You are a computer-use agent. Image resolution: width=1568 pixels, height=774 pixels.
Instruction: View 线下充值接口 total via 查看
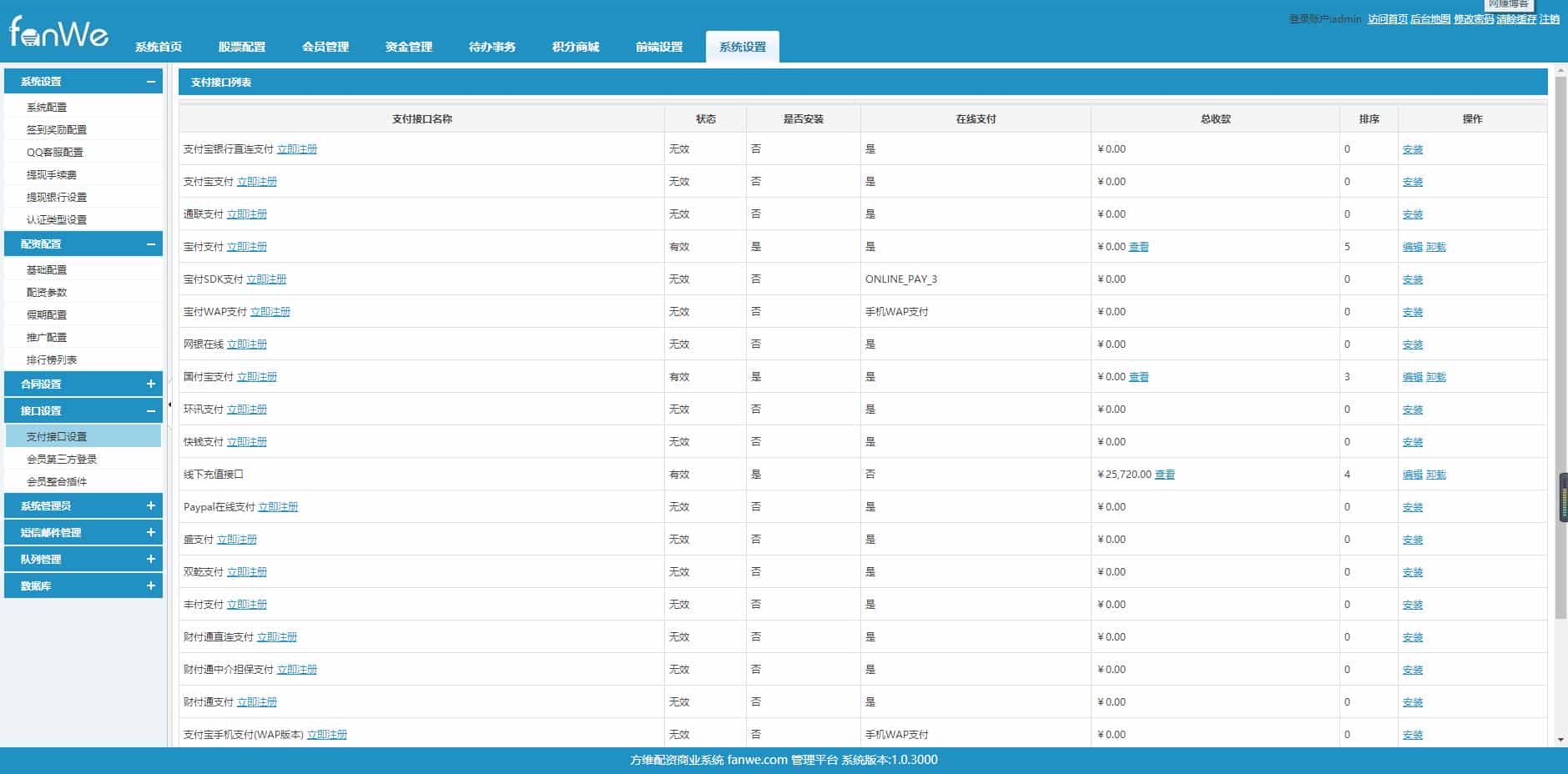pyautogui.click(x=1164, y=475)
